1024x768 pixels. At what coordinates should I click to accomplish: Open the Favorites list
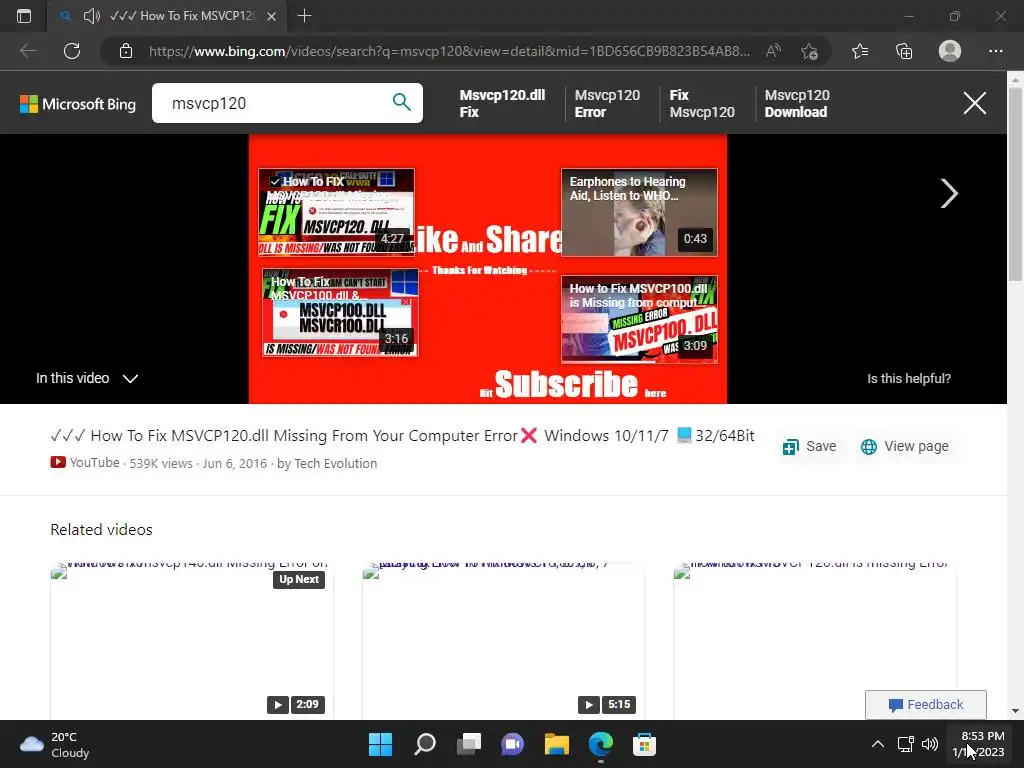coord(860,51)
